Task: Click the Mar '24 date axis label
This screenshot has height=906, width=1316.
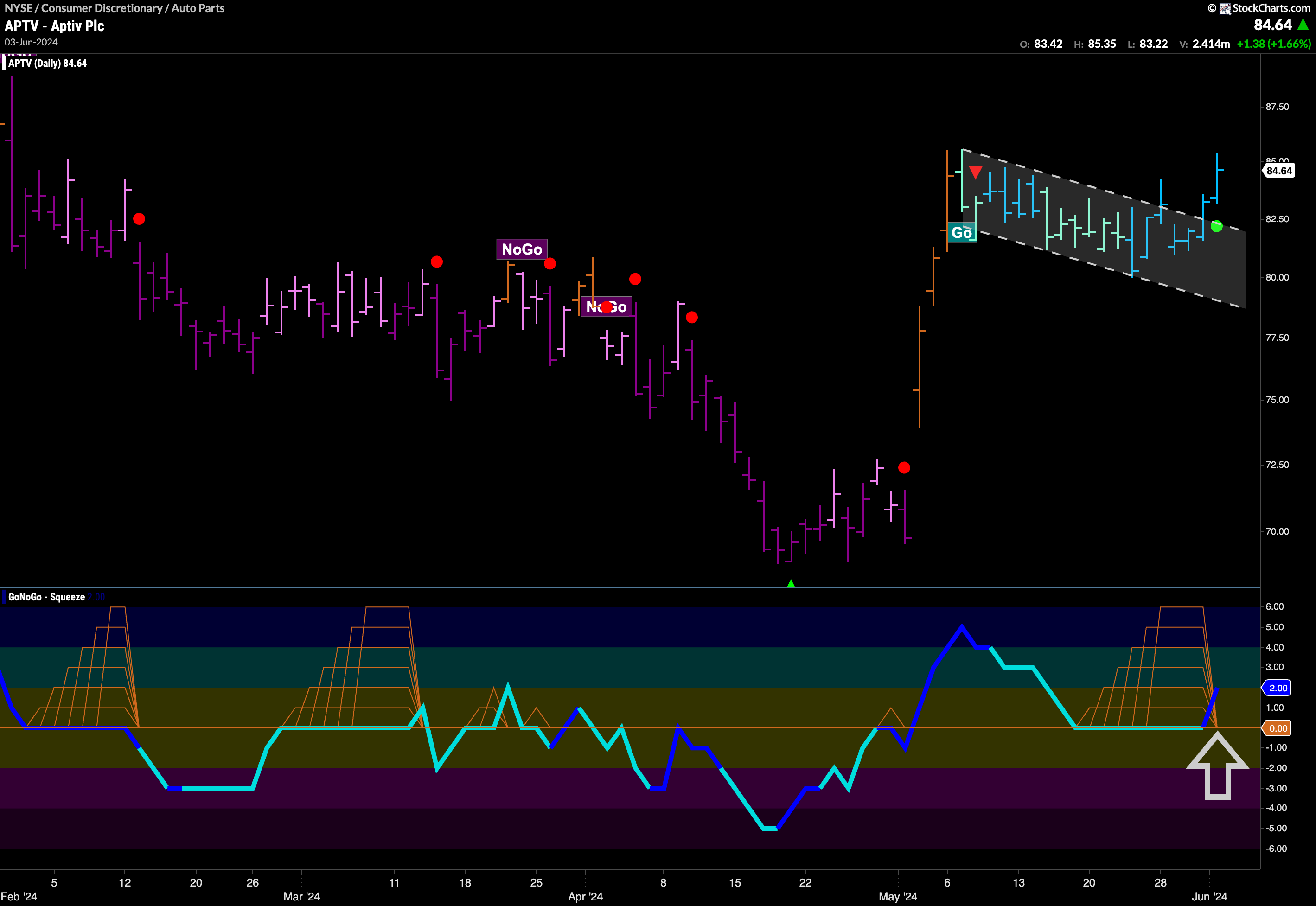Action: coord(301,896)
